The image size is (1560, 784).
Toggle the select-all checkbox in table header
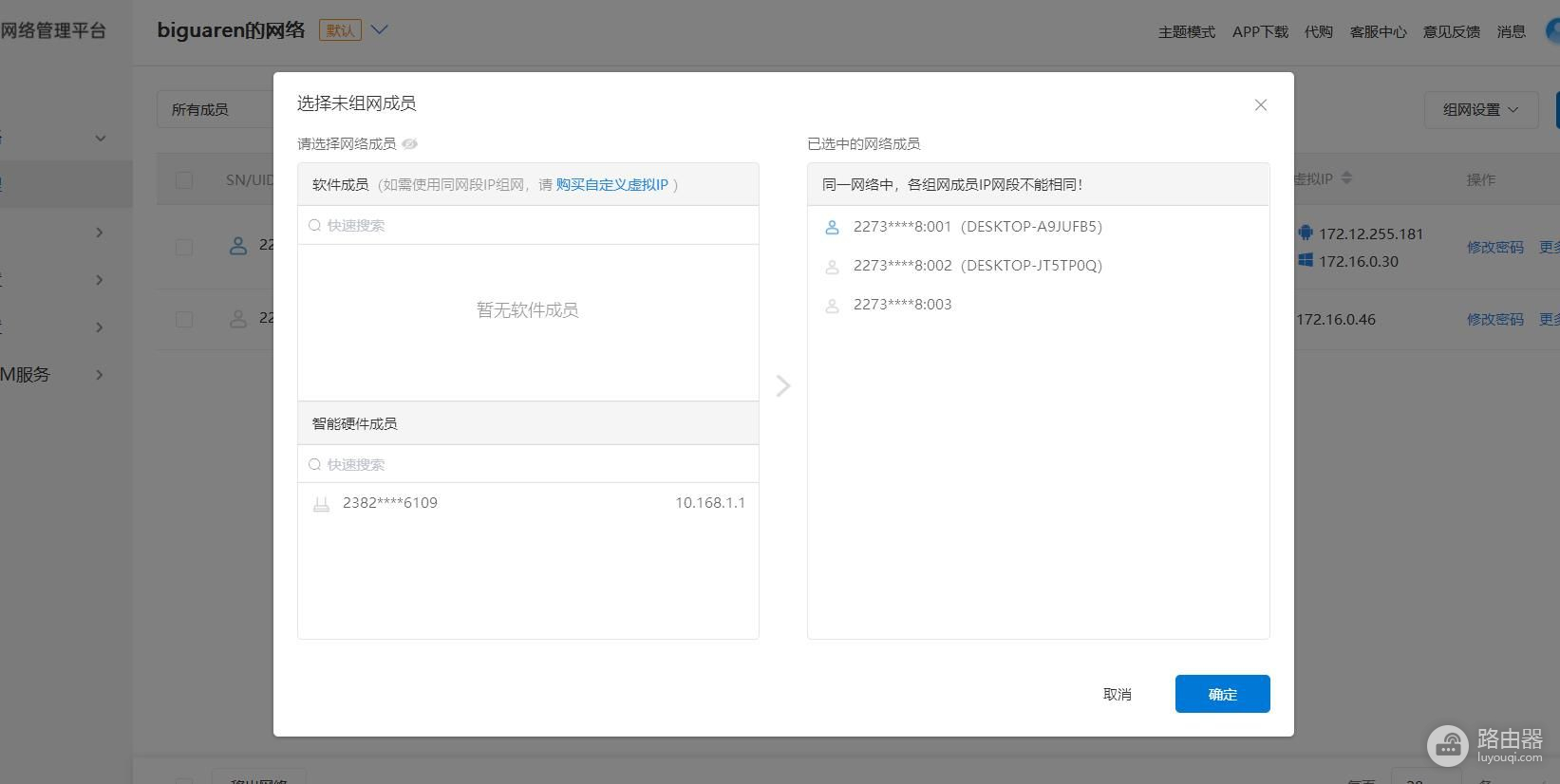(x=184, y=180)
